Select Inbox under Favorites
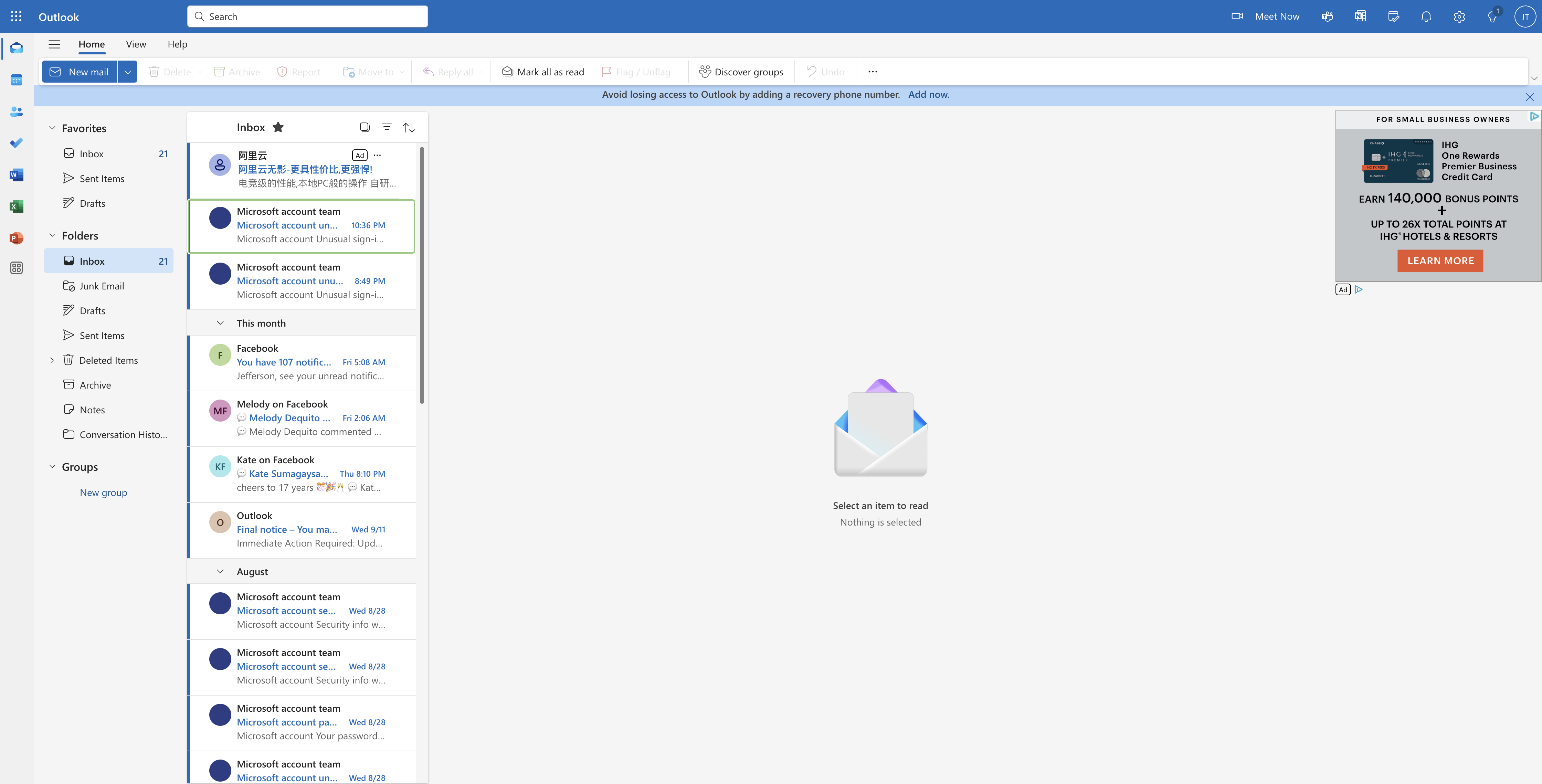Viewport: 1542px width, 784px height. 108,154
